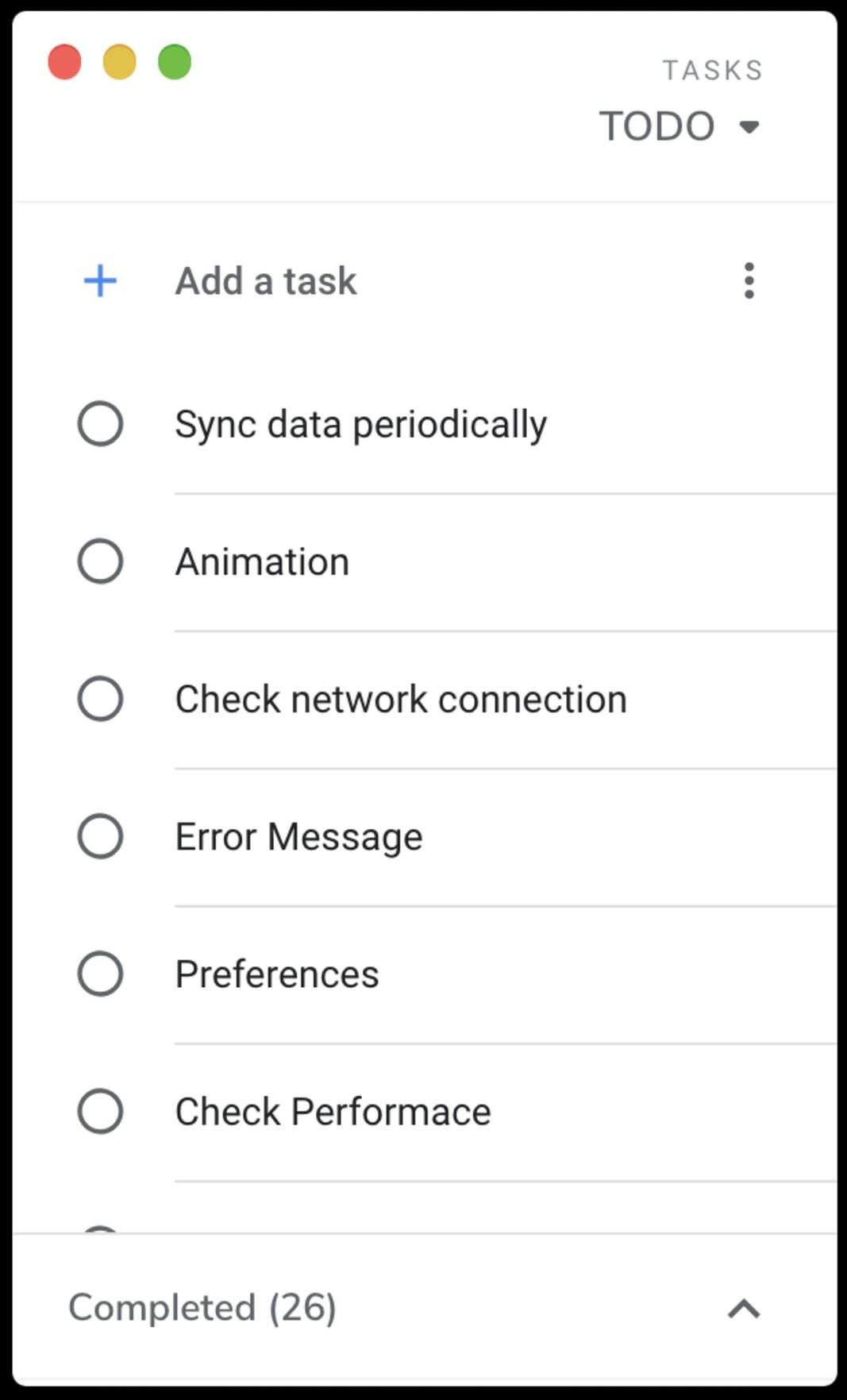Click the Add a task text
The width and height of the screenshot is (847, 1400).
pyautogui.click(x=266, y=281)
